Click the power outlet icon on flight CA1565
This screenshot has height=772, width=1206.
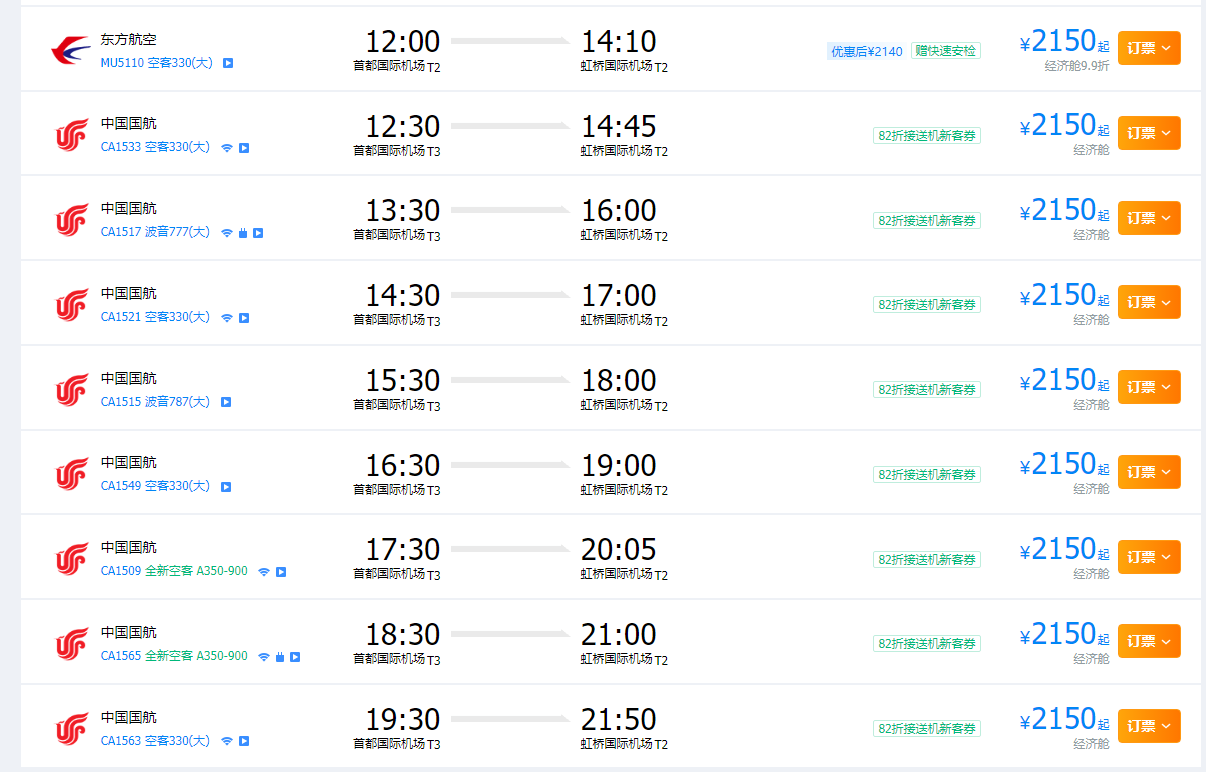pos(280,657)
